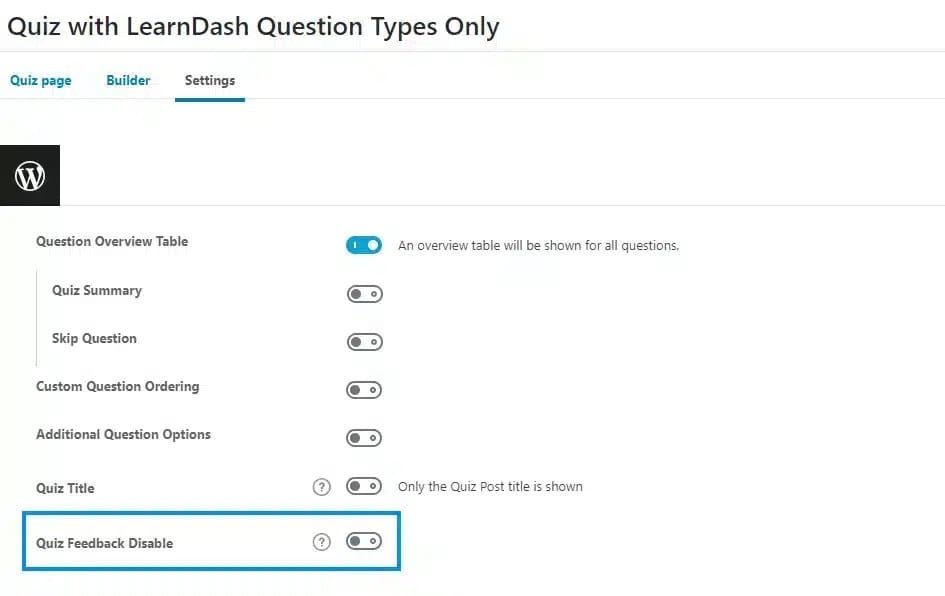Screen dimensions: 945x596
Task: Open the Quiz Feedback Disable help icon
Action: coord(321,542)
